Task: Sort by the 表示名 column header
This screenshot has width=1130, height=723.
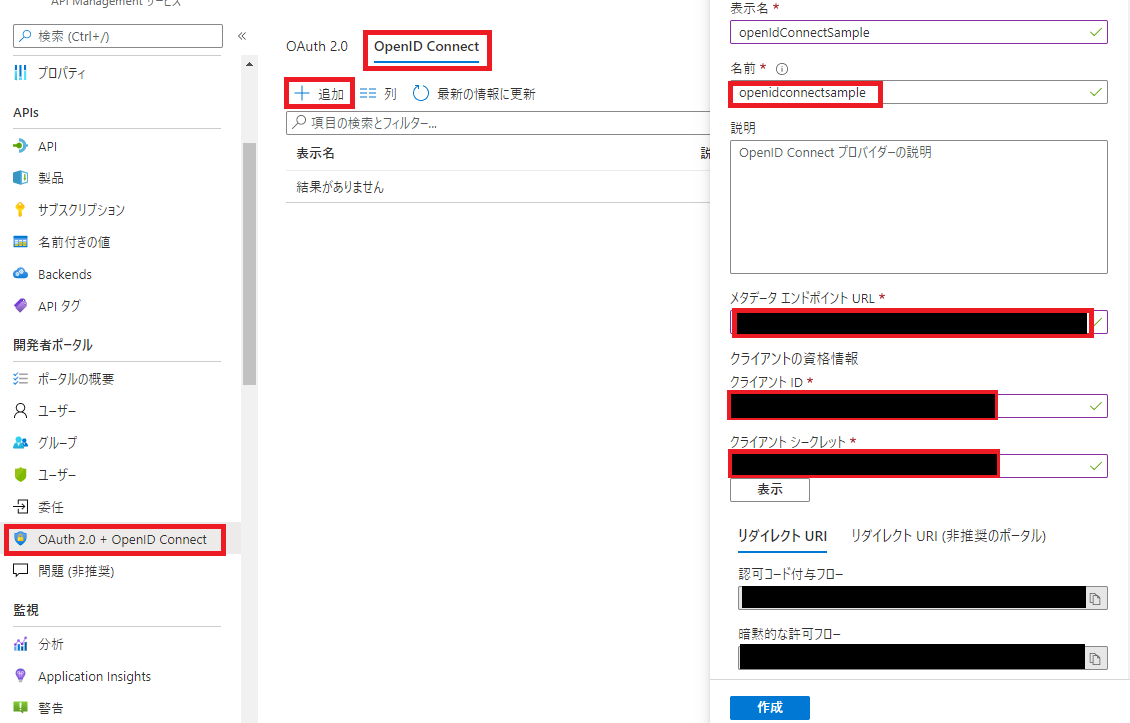Action: 315,153
